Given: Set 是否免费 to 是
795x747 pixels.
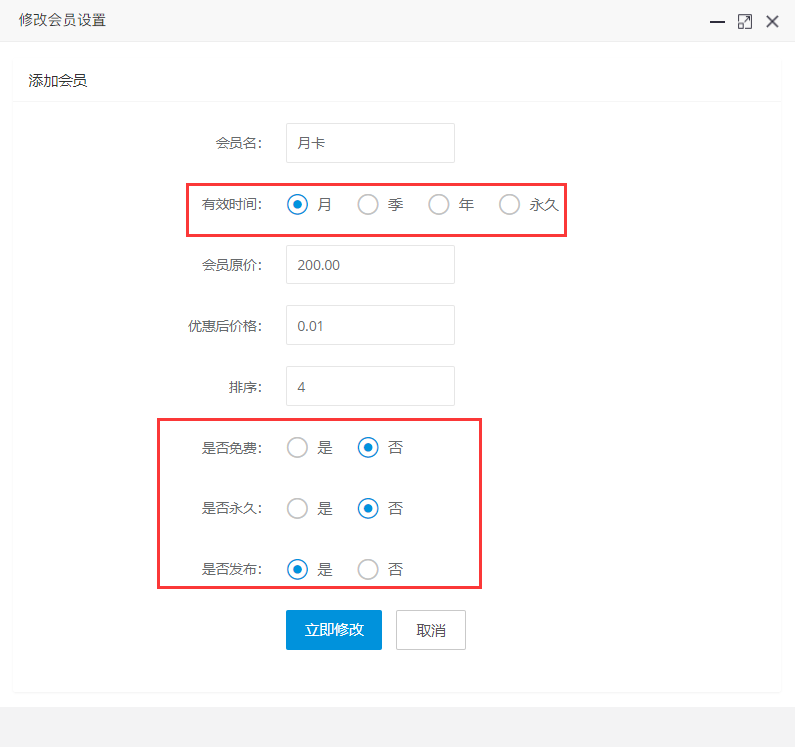Looking at the screenshot, I should pyautogui.click(x=297, y=448).
